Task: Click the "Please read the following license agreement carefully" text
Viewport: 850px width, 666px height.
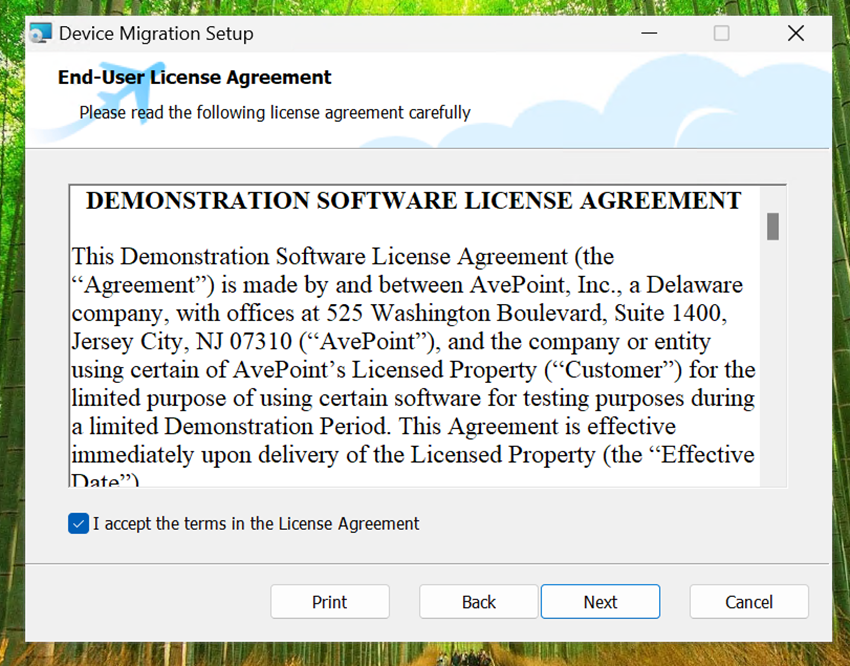Action: (275, 113)
